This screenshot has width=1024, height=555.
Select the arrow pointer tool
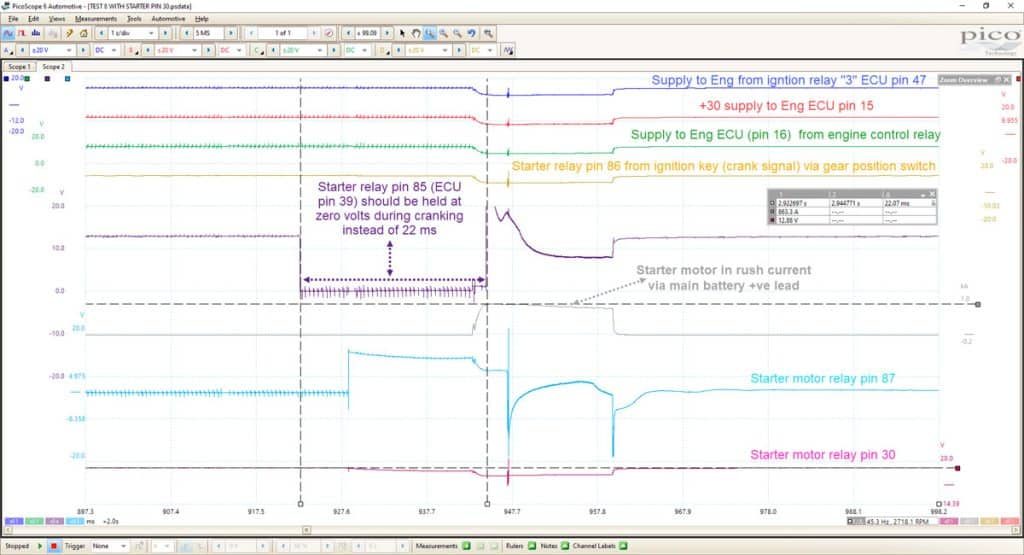click(402, 33)
